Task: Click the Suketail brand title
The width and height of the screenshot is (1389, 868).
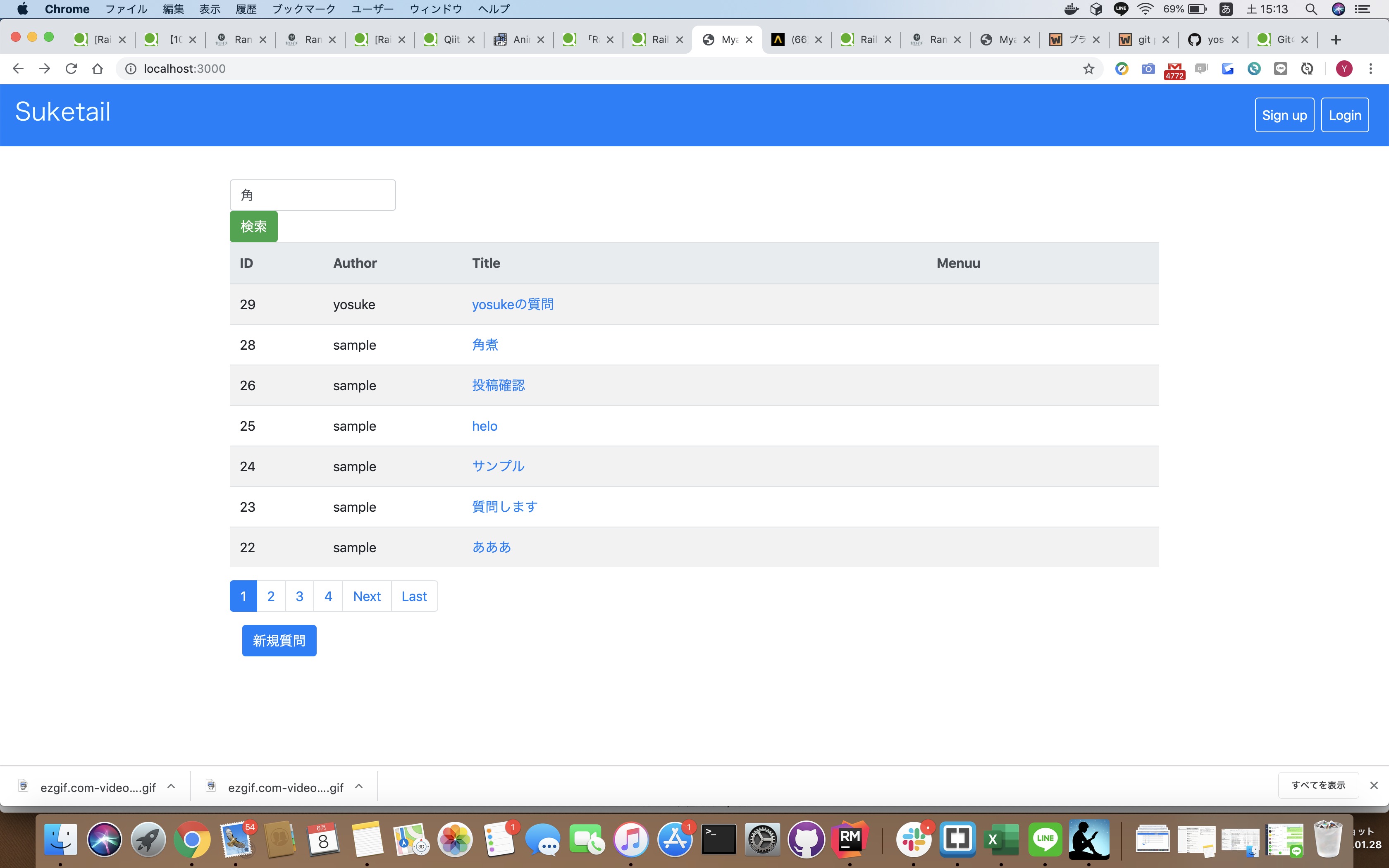Action: (62, 111)
